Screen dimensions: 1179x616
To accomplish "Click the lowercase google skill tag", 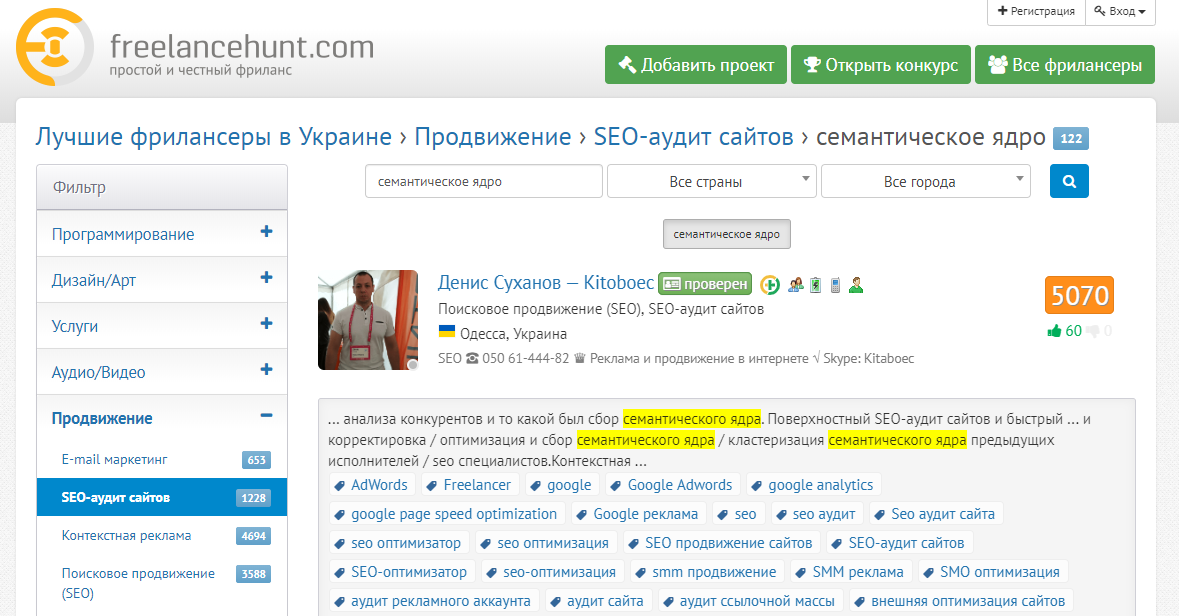I will 561,485.
